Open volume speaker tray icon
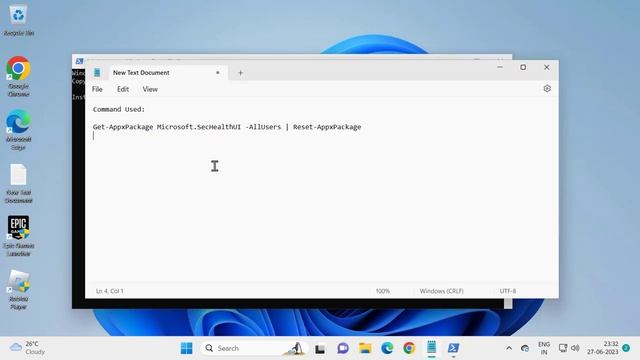Image resolution: width=640 pixels, height=360 pixels. pyautogui.click(x=575, y=348)
